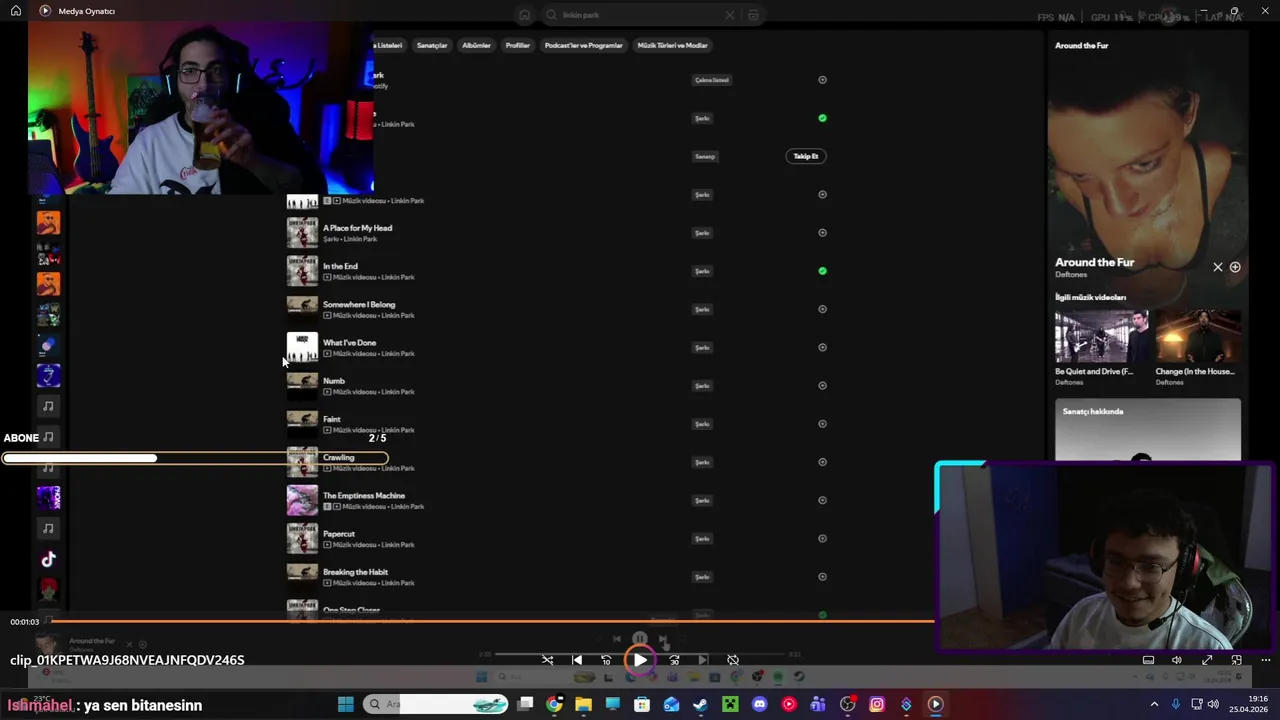Select the Papercut song title
The height and width of the screenshot is (720, 1280).
click(x=339, y=534)
